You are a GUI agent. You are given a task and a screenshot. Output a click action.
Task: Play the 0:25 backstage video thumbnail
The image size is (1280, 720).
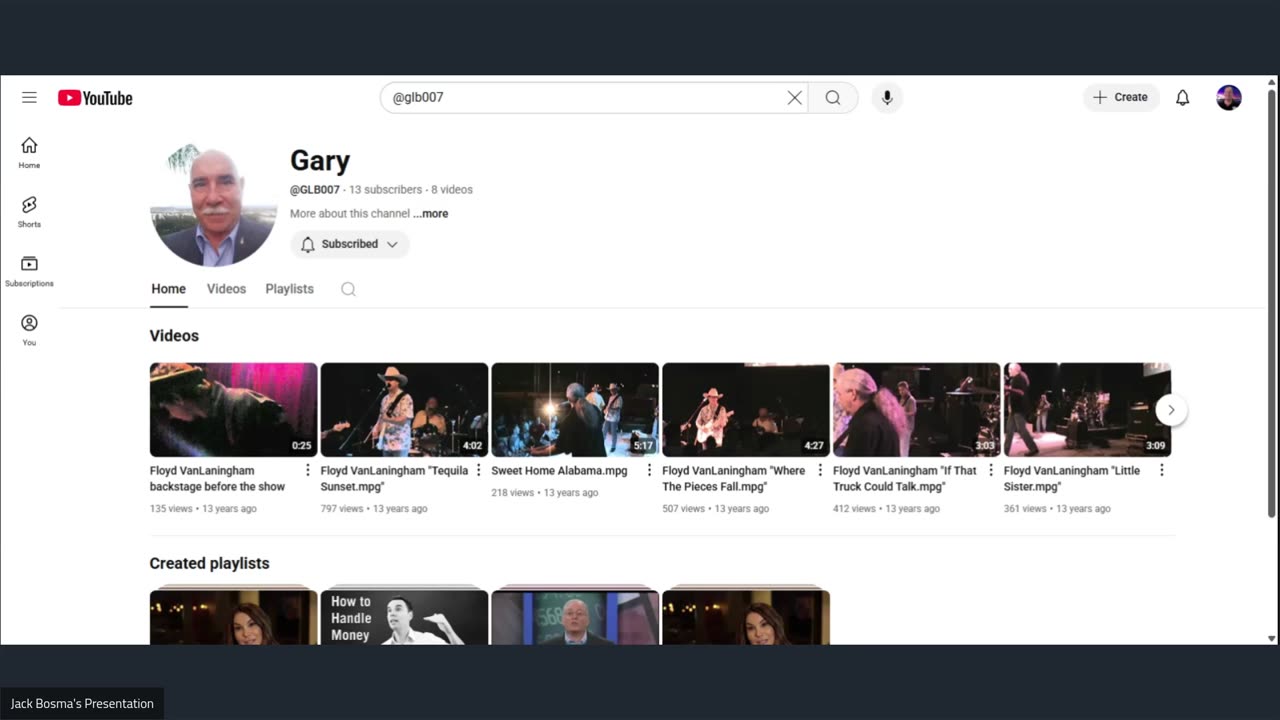pos(233,410)
